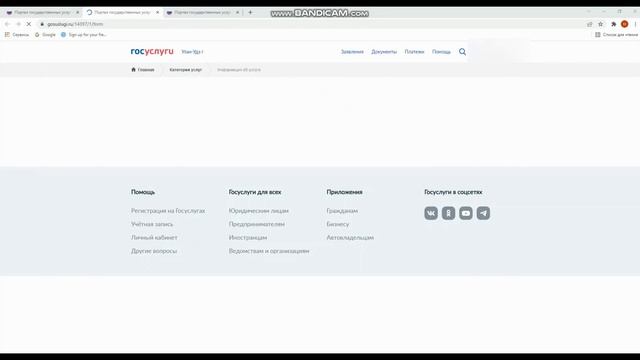Open Автовладельцам under Приложения

click(x=350, y=238)
